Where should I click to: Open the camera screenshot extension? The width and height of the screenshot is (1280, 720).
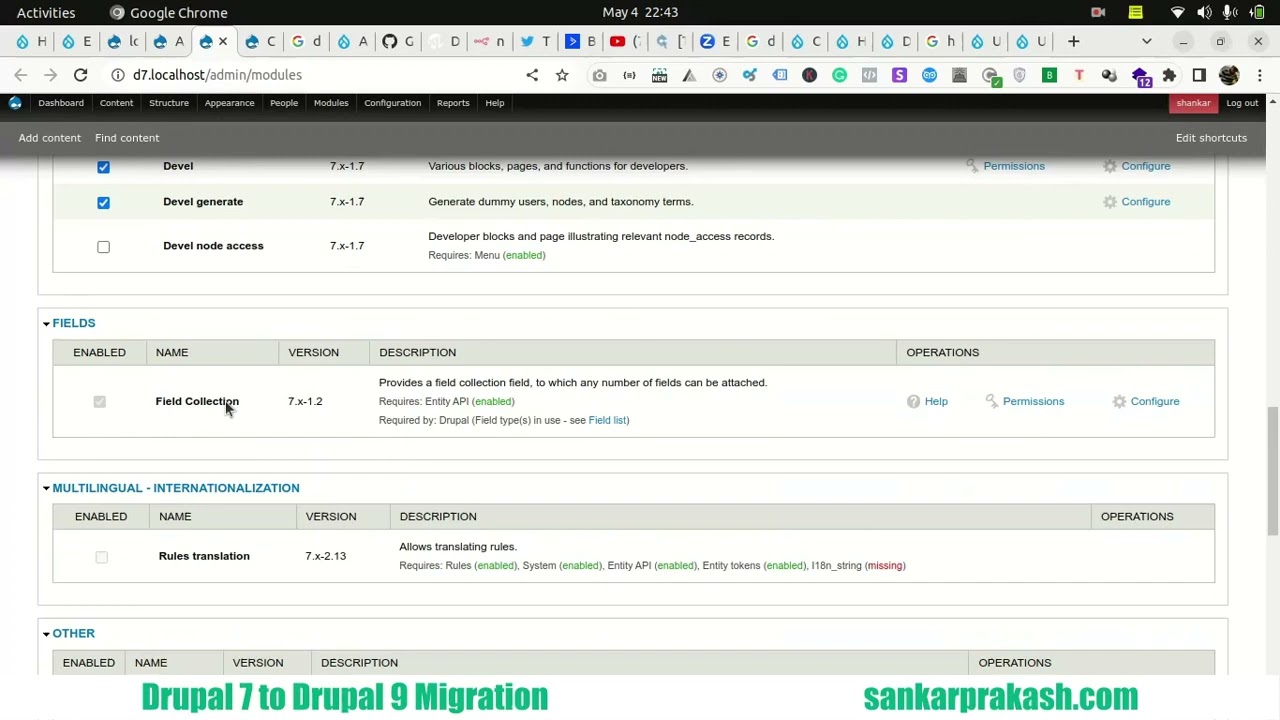599,75
